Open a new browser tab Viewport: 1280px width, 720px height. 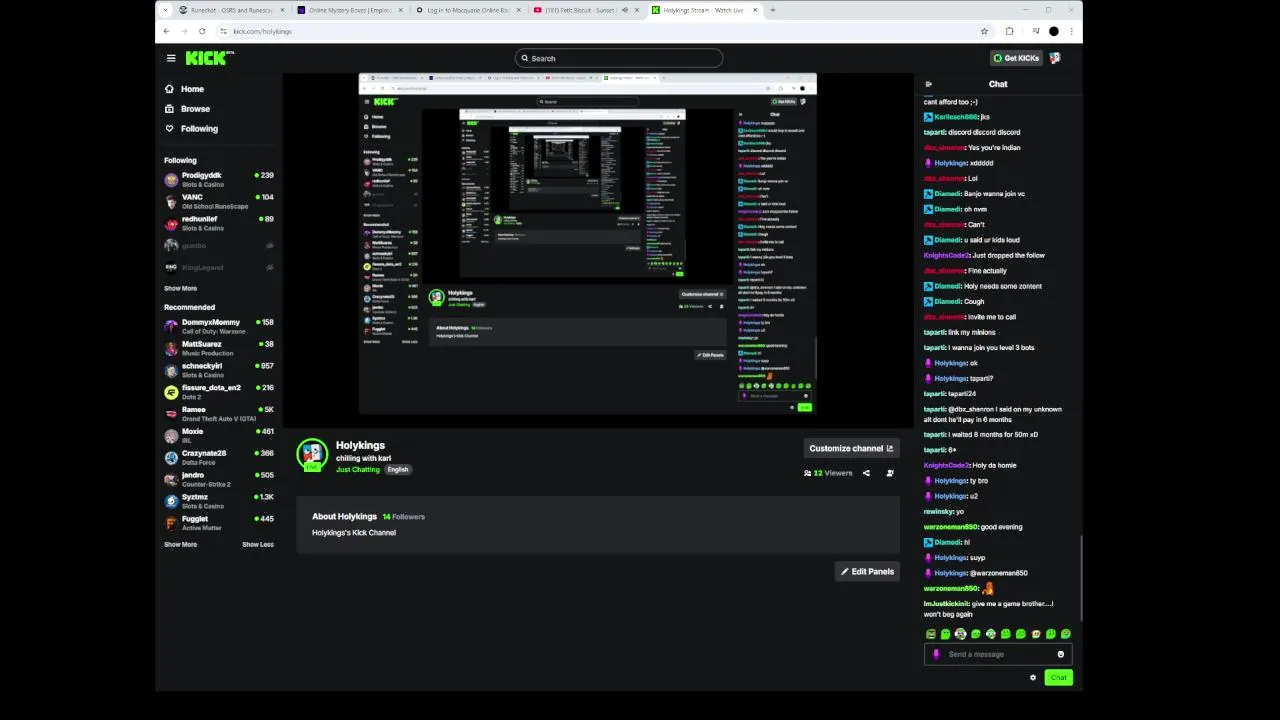tap(772, 10)
